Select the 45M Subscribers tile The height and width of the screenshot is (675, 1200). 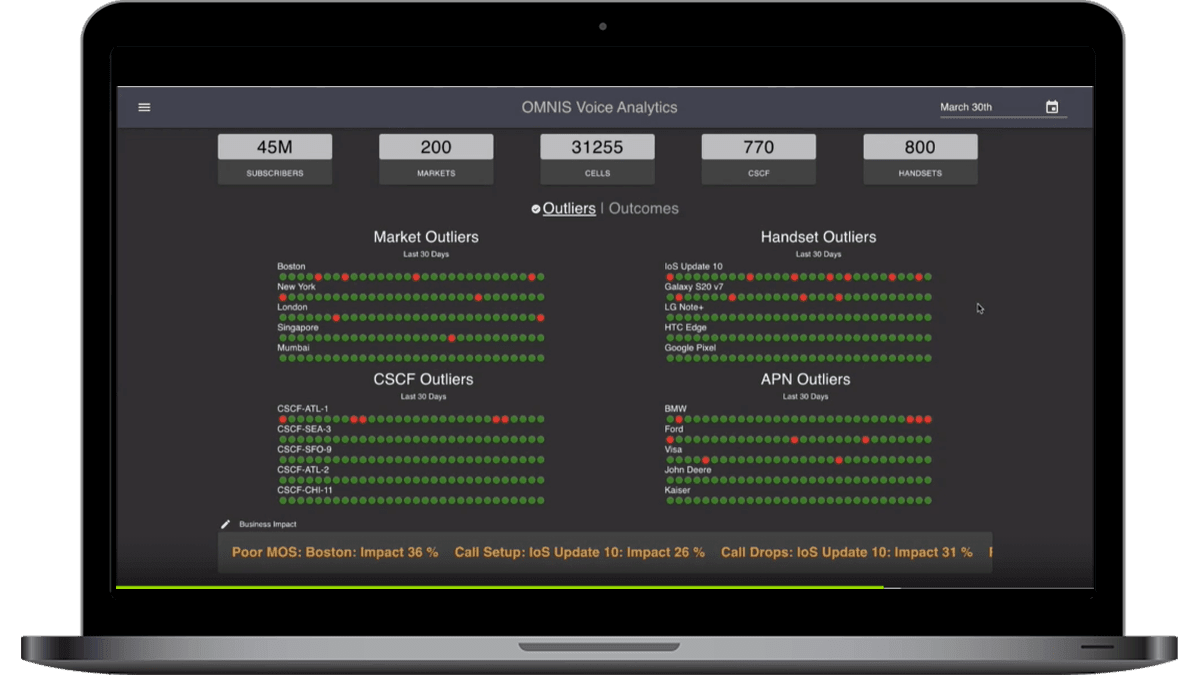275,158
